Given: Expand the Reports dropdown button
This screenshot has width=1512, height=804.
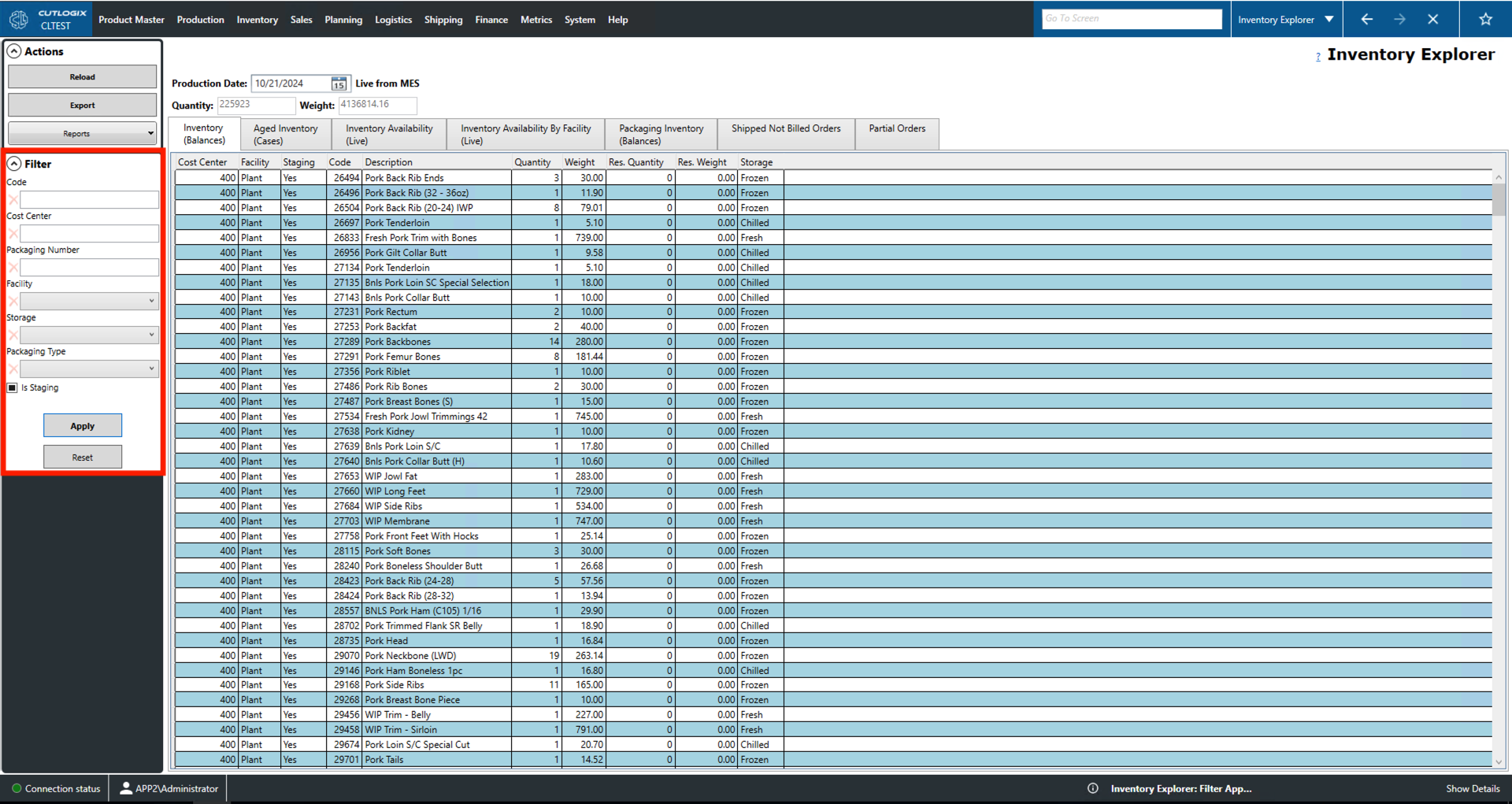Looking at the screenshot, I should 82,133.
